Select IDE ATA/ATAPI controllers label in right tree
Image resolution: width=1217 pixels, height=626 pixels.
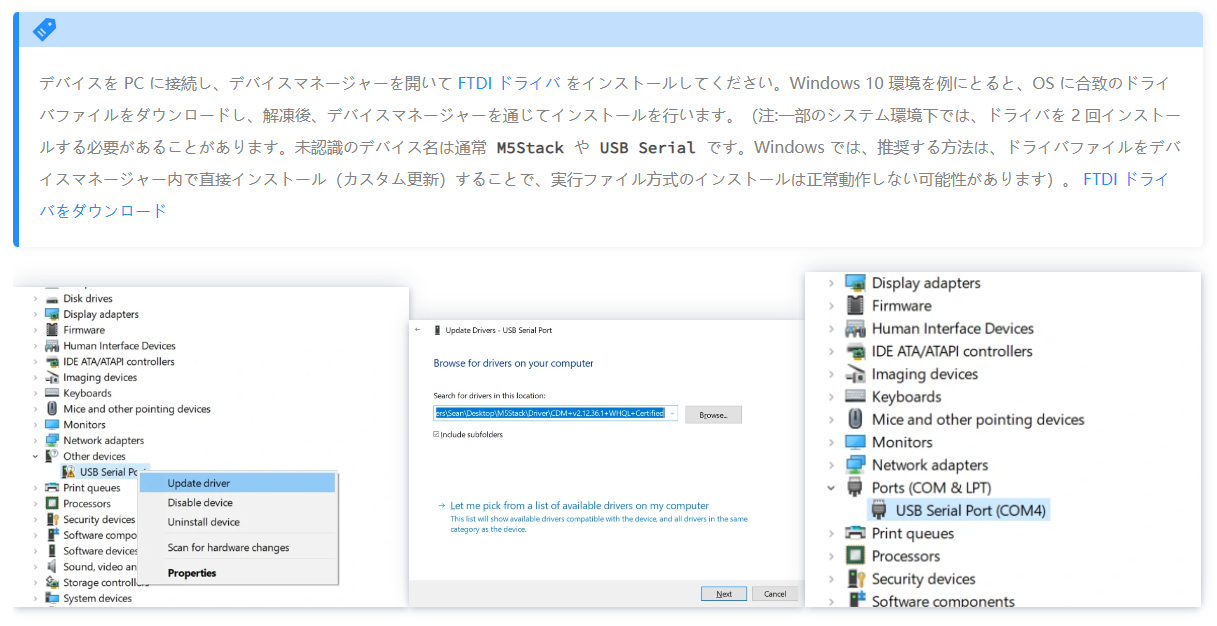coord(952,352)
